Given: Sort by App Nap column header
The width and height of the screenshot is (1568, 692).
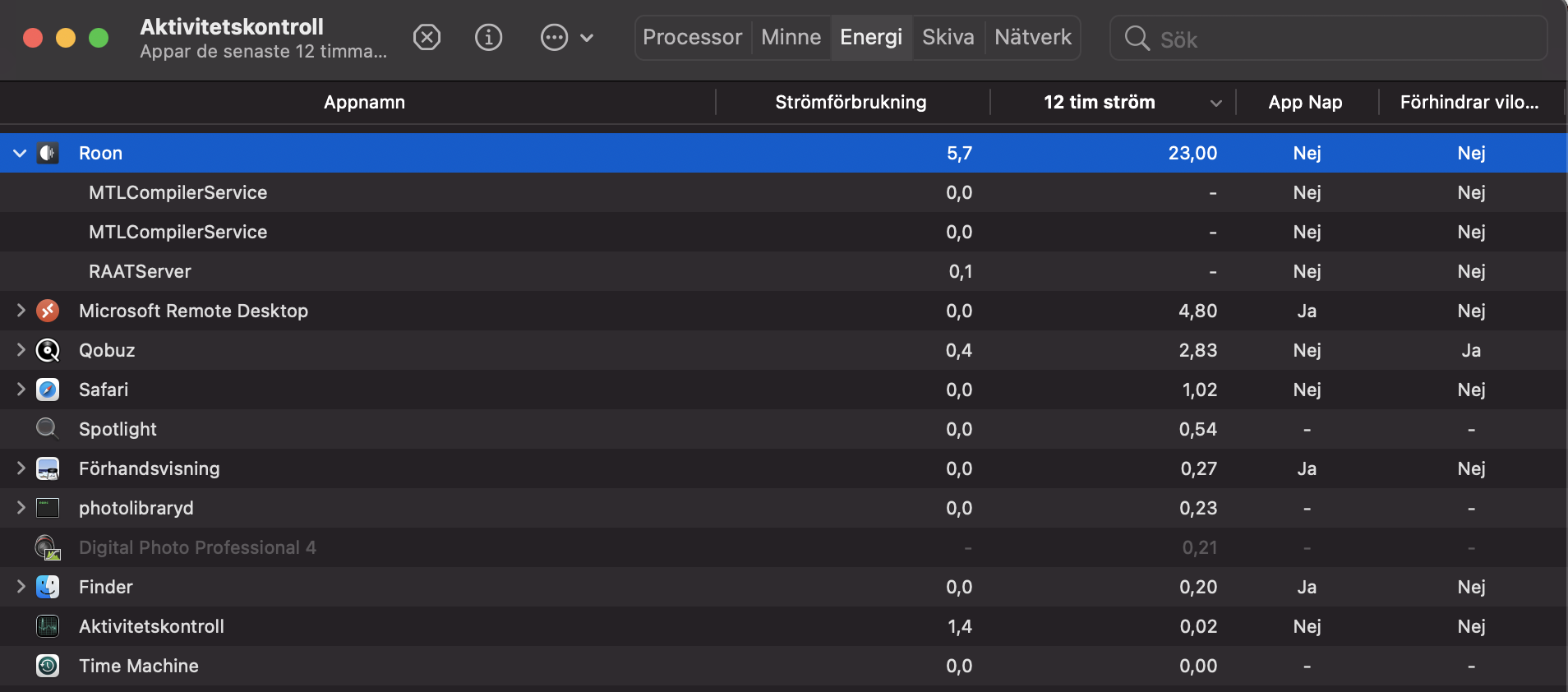Looking at the screenshot, I should coord(1305,103).
